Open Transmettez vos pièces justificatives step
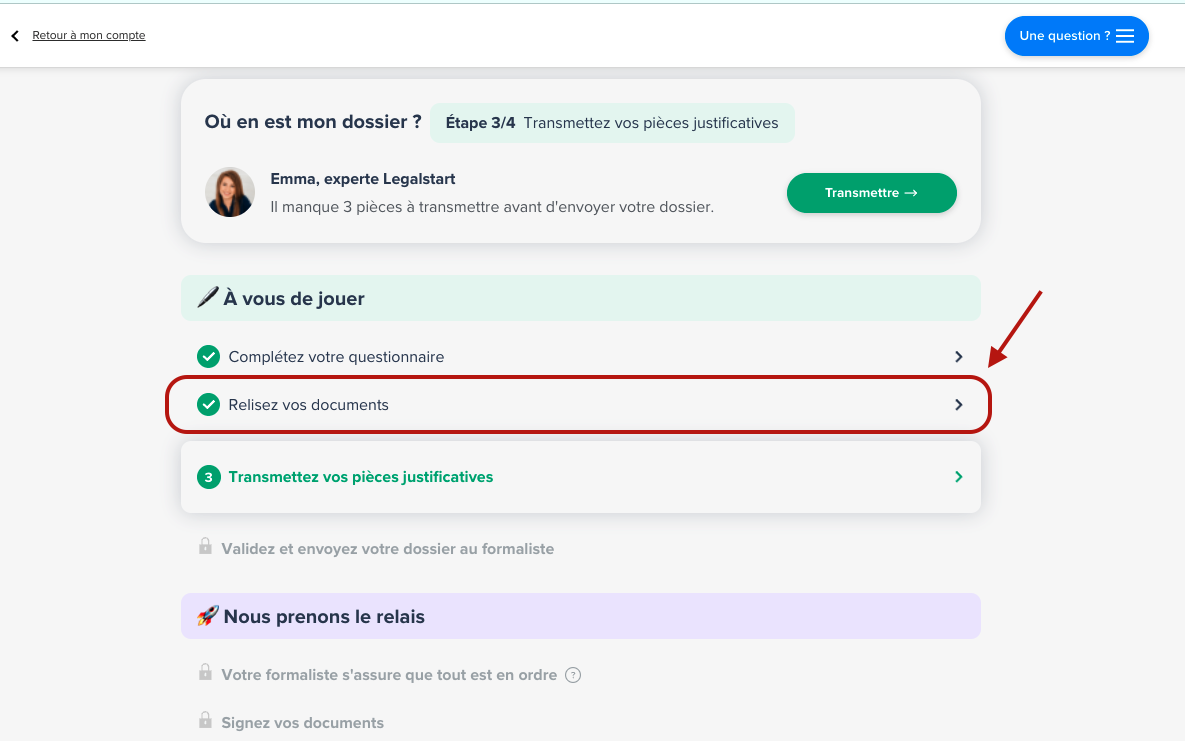The height and width of the screenshot is (741, 1185). [361, 477]
